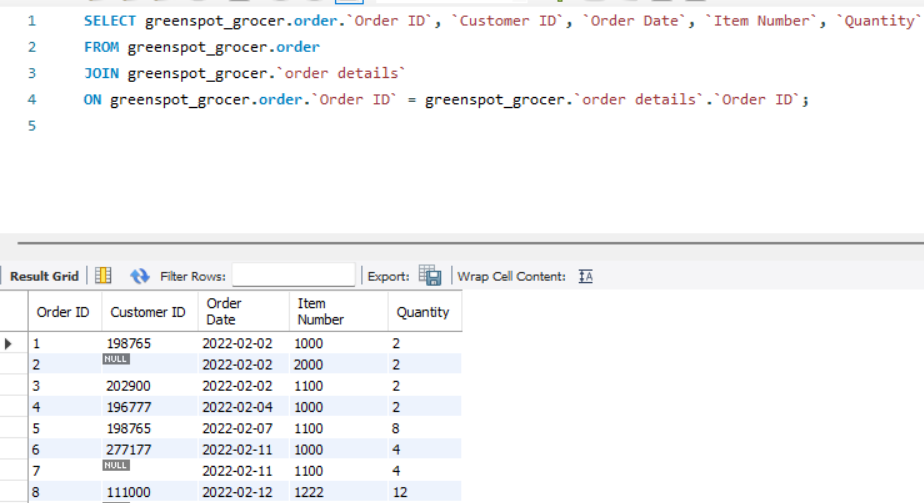Viewport: 924px width, 503px height.
Task: Focus the Filter Rows input field
Action: pyautogui.click(x=293, y=275)
